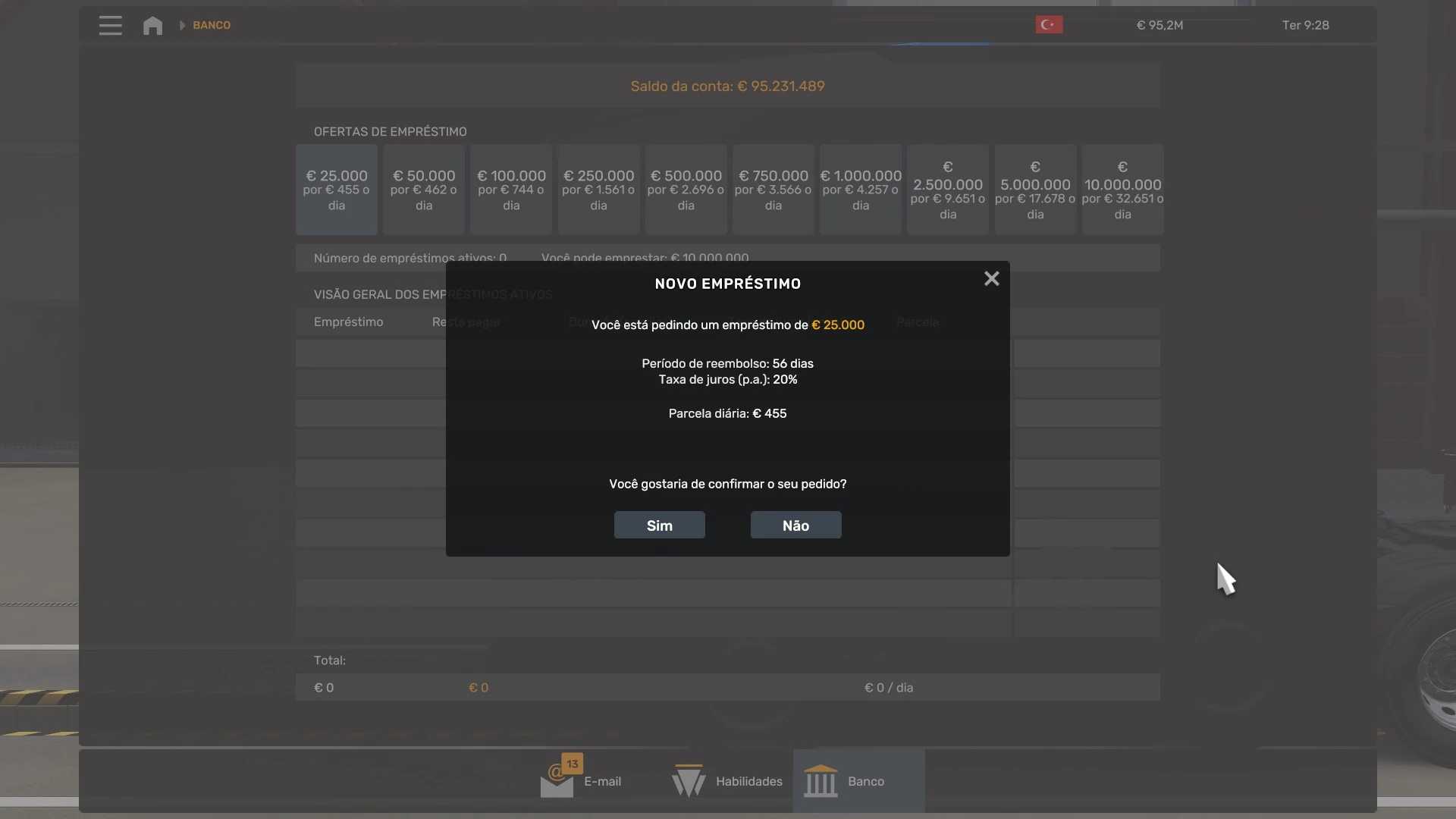Select the € 50.000 loan offer

[x=423, y=190]
